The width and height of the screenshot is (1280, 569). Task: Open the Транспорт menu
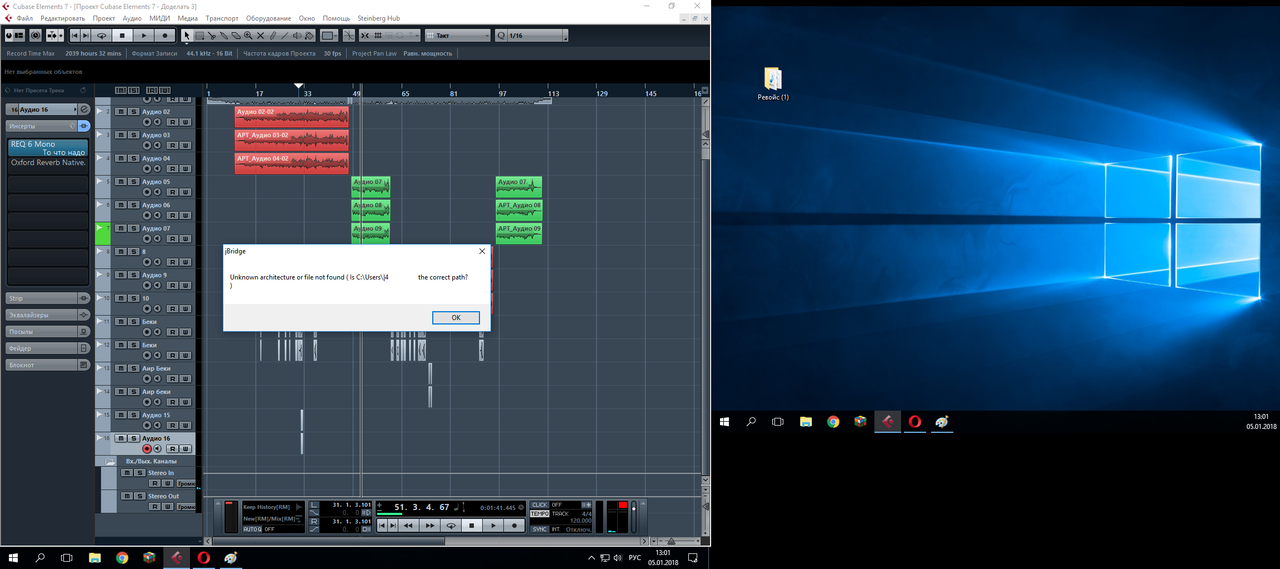pyautogui.click(x=224, y=18)
